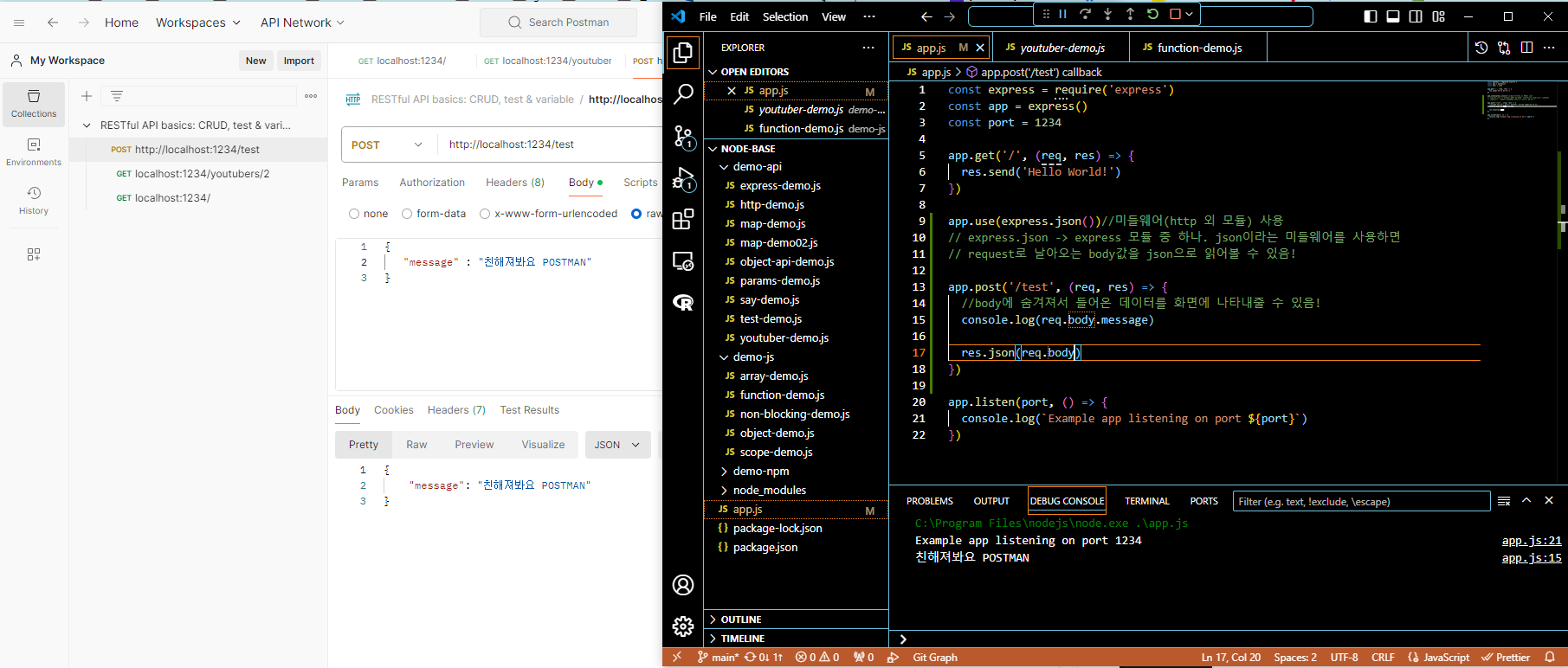Image resolution: width=1568 pixels, height=668 pixels.
Task: Collapse the NODE-BASE folder section
Action: point(713,149)
